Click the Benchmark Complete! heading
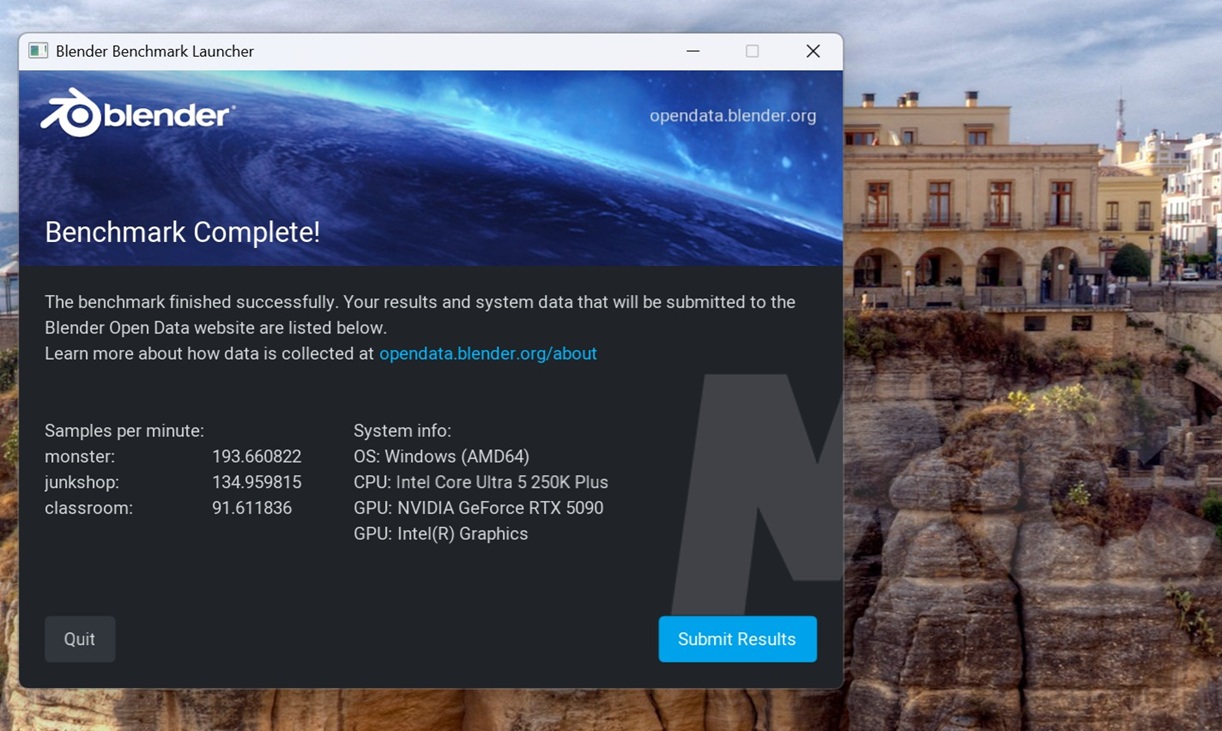 point(182,232)
